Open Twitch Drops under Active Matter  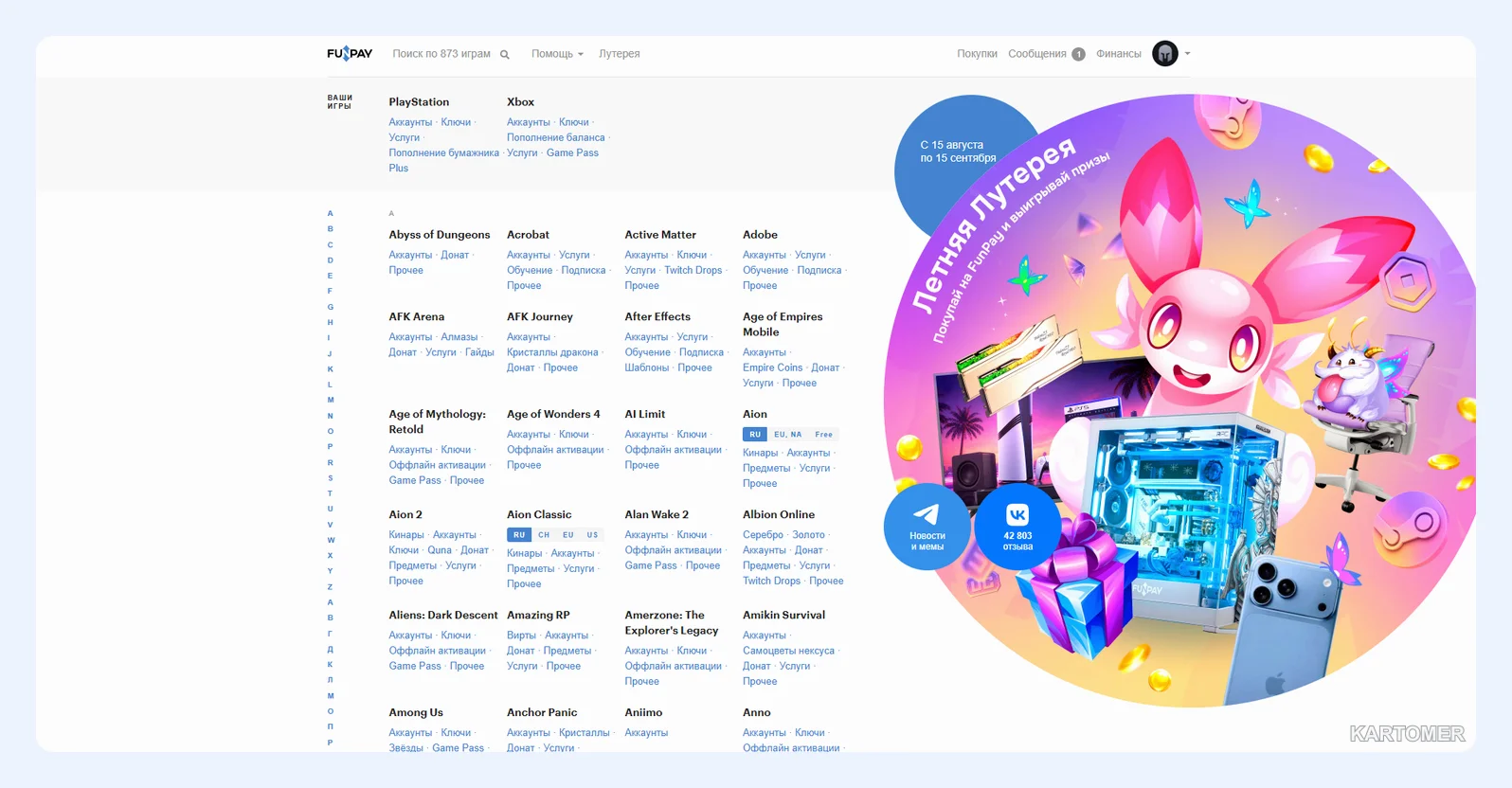693,270
